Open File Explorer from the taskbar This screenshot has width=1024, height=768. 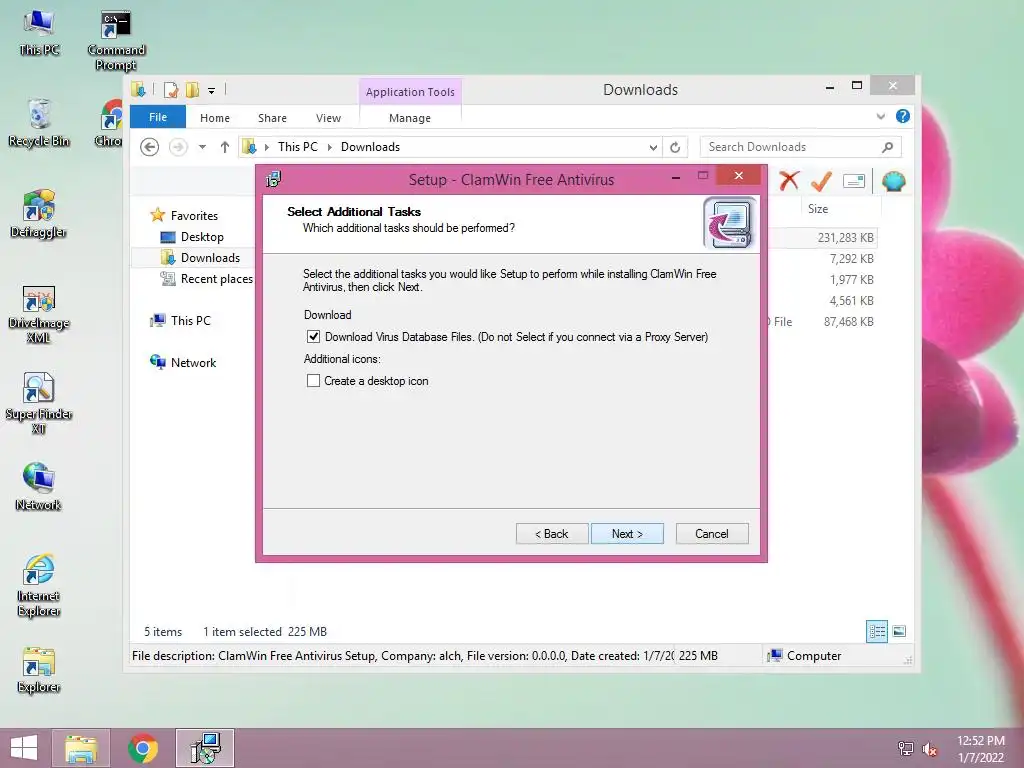(81, 748)
